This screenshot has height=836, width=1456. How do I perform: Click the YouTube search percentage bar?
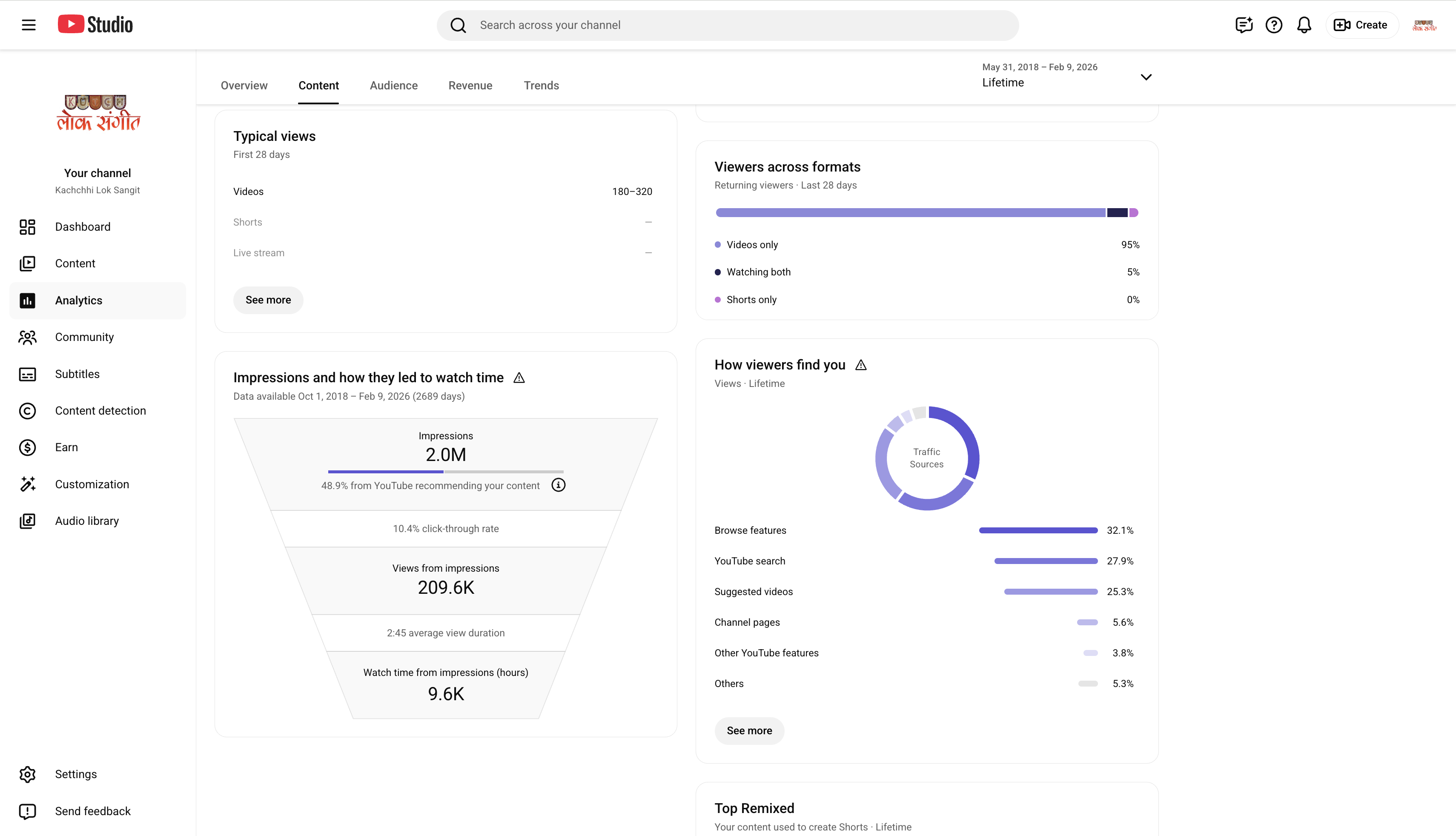(1046, 561)
